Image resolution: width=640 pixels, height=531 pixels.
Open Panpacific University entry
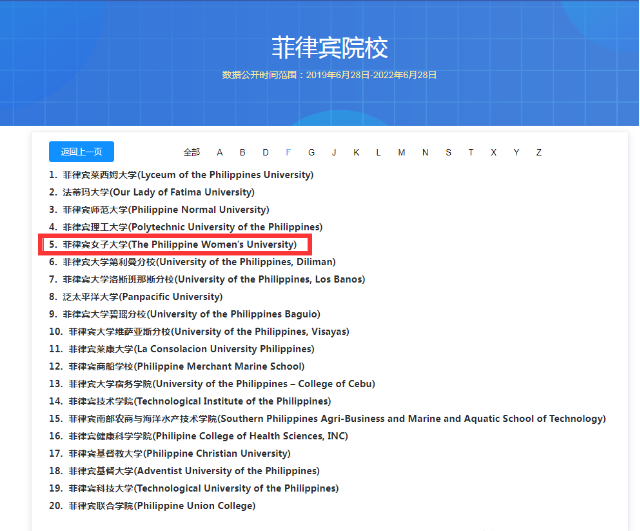pos(141,297)
